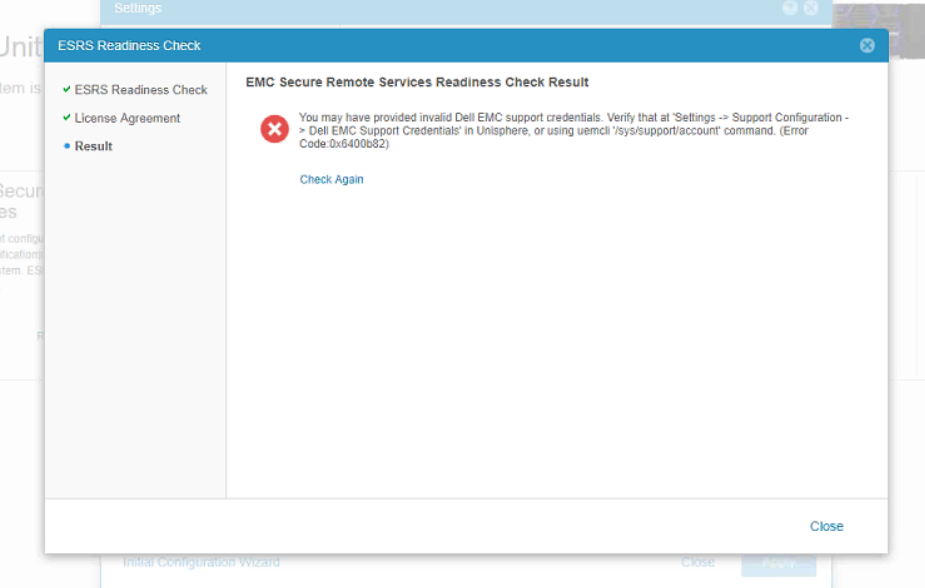Screen dimensions: 925x588
Task: Select the ESRS Readiness Check wizard step
Action: [x=139, y=89]
